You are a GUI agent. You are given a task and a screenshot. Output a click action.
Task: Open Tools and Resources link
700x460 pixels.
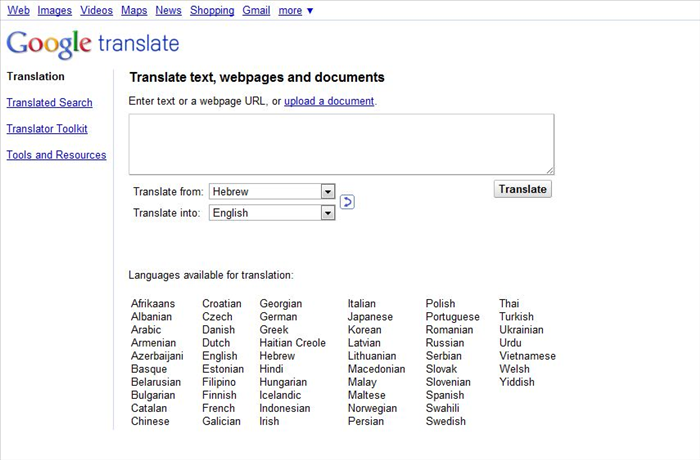[56, 155]
